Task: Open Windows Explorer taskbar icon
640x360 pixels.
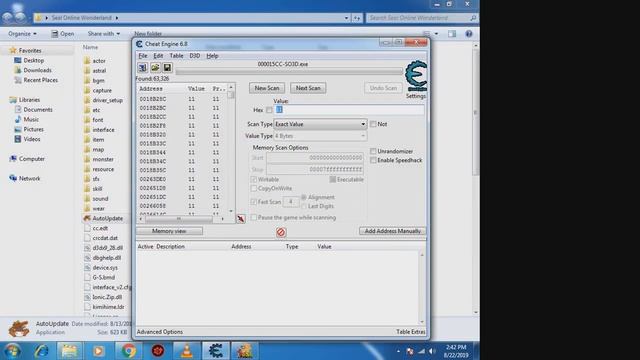Action: point(69,351)
